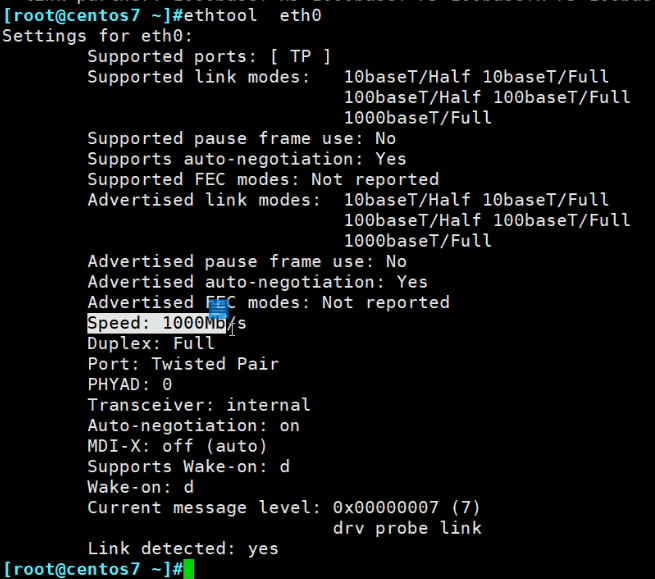This screenshot has width=655, height=579.
Task: Click the "Settings for eth0:" line
Action: tap(82, 36)
